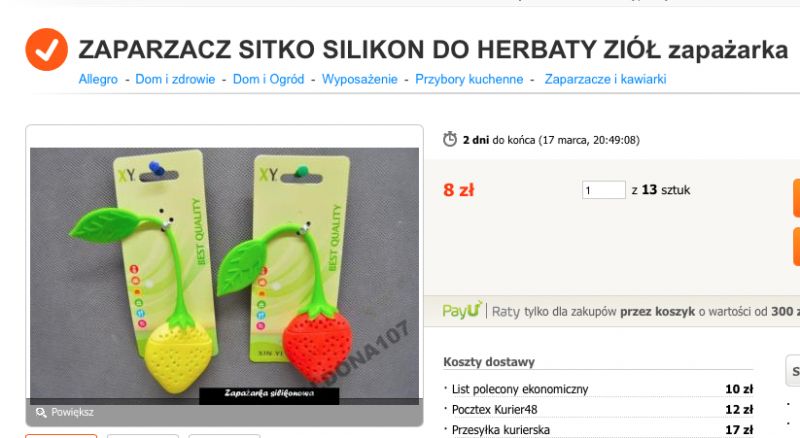Select the second image thumbnail below photo
The width and height of the screenshot is (800, 438).
pos(143,436)
